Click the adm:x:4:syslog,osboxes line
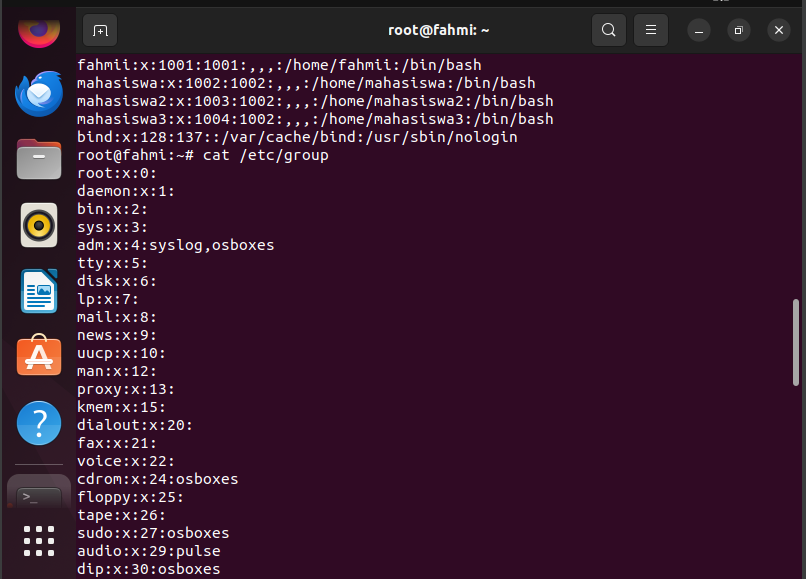 (176, 245)
